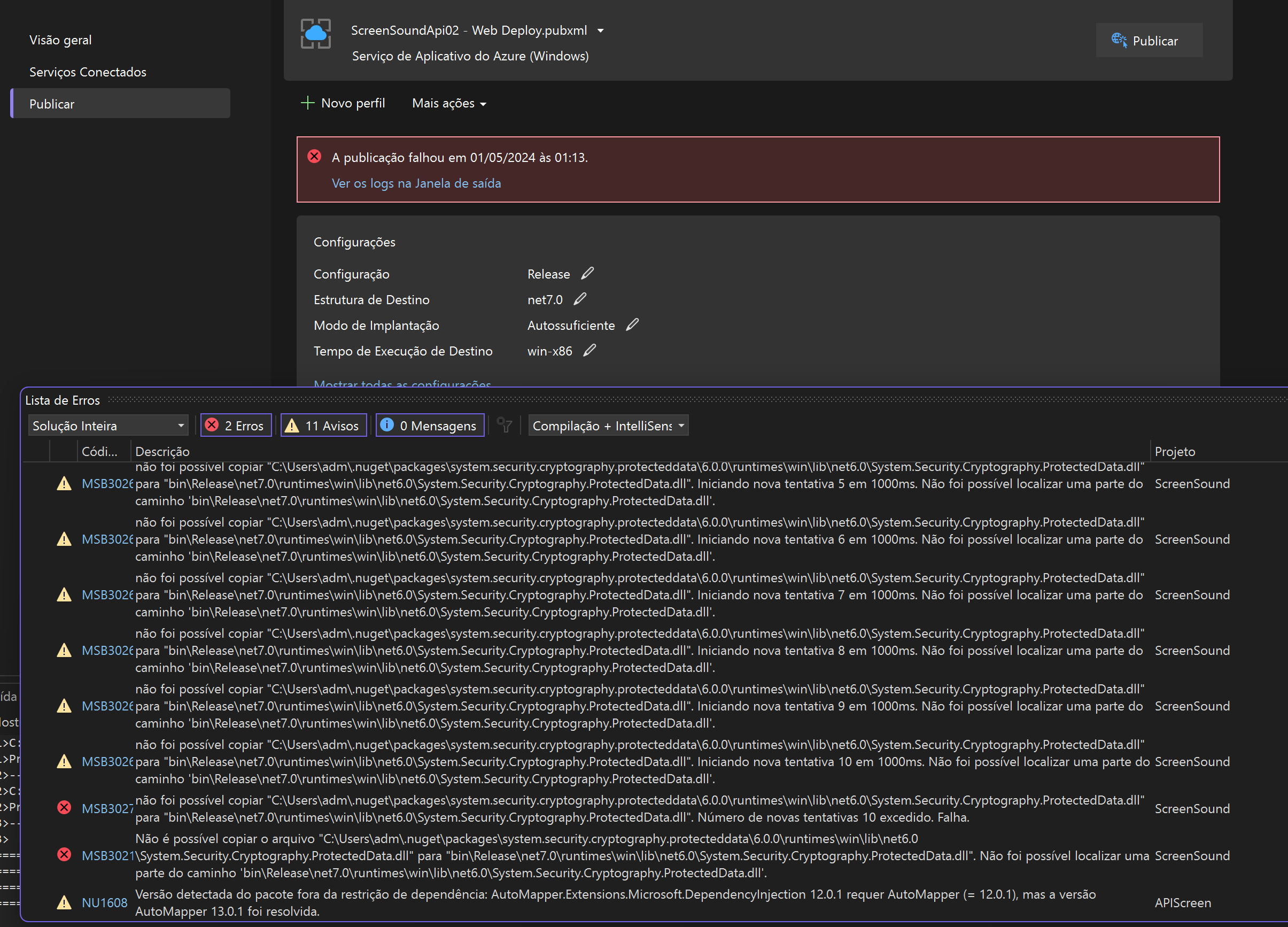Click warning icon for tentativa 8 row
Viewport: 1288px width, 927px height.
point(64,651)
